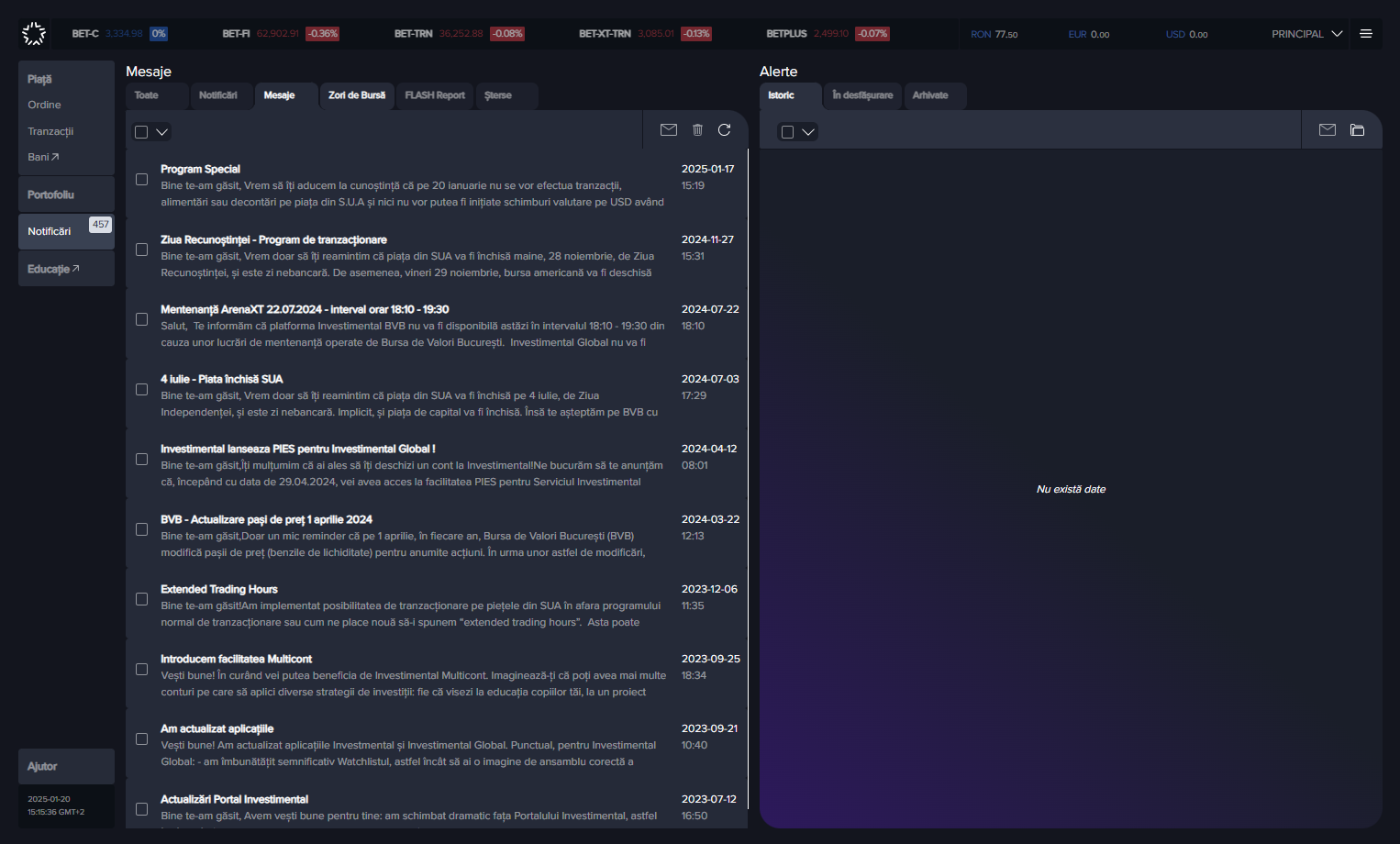The image size is (1400, 844).
Task: Open Ordine in sidebar
Action: pos(44,105)
